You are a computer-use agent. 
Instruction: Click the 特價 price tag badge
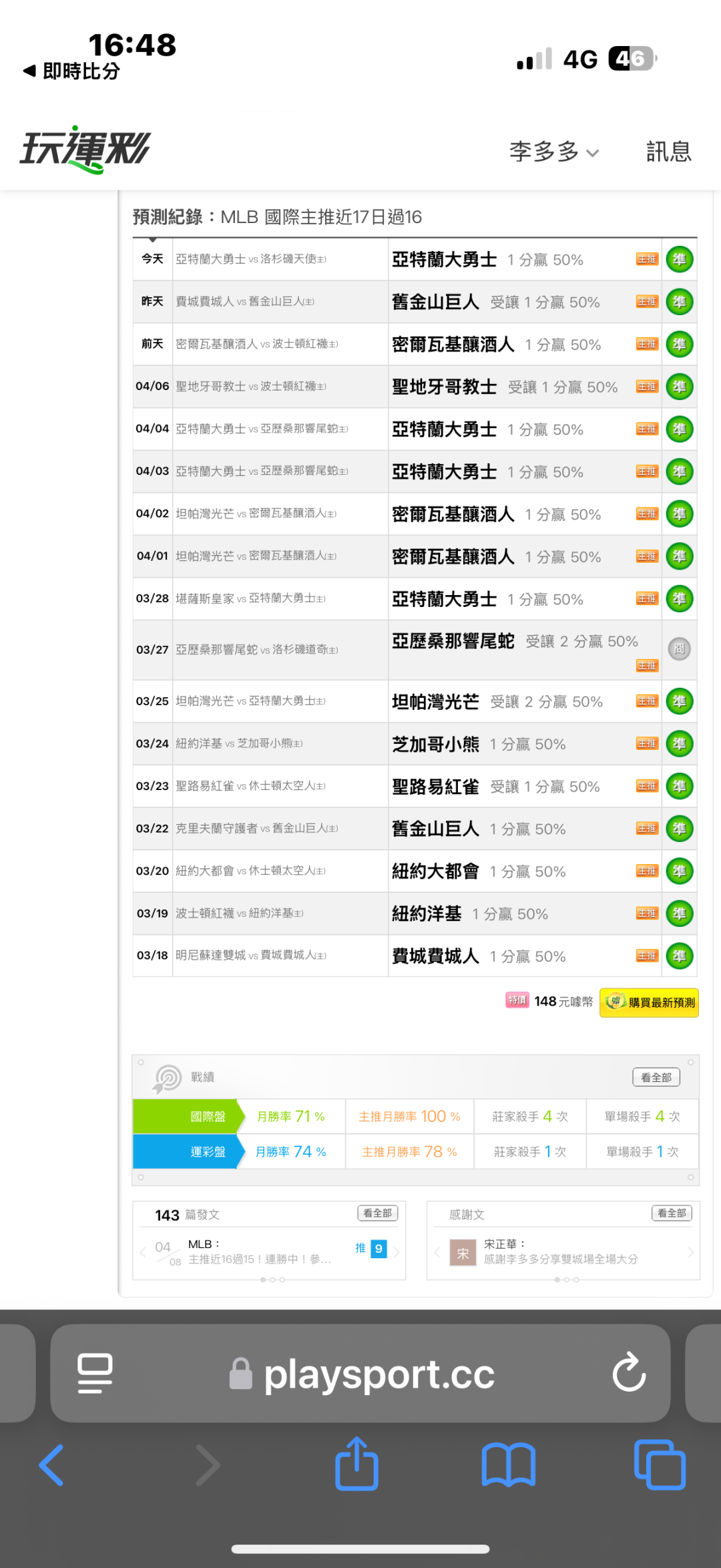click(x=517, y=1000)
